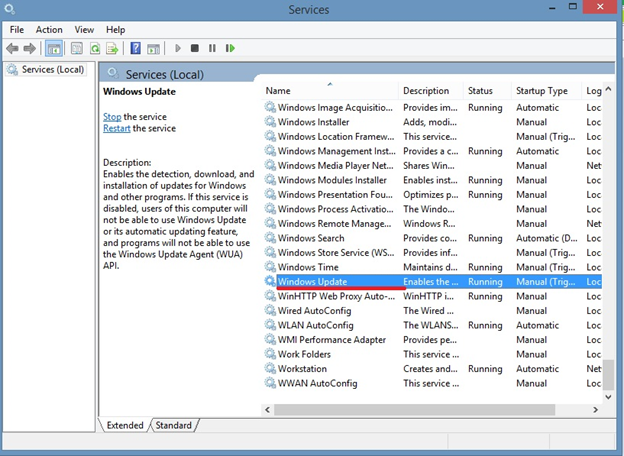Click the Restart Service icon
This screenshot has width=624, height=456.
click(x=230, y=49)
